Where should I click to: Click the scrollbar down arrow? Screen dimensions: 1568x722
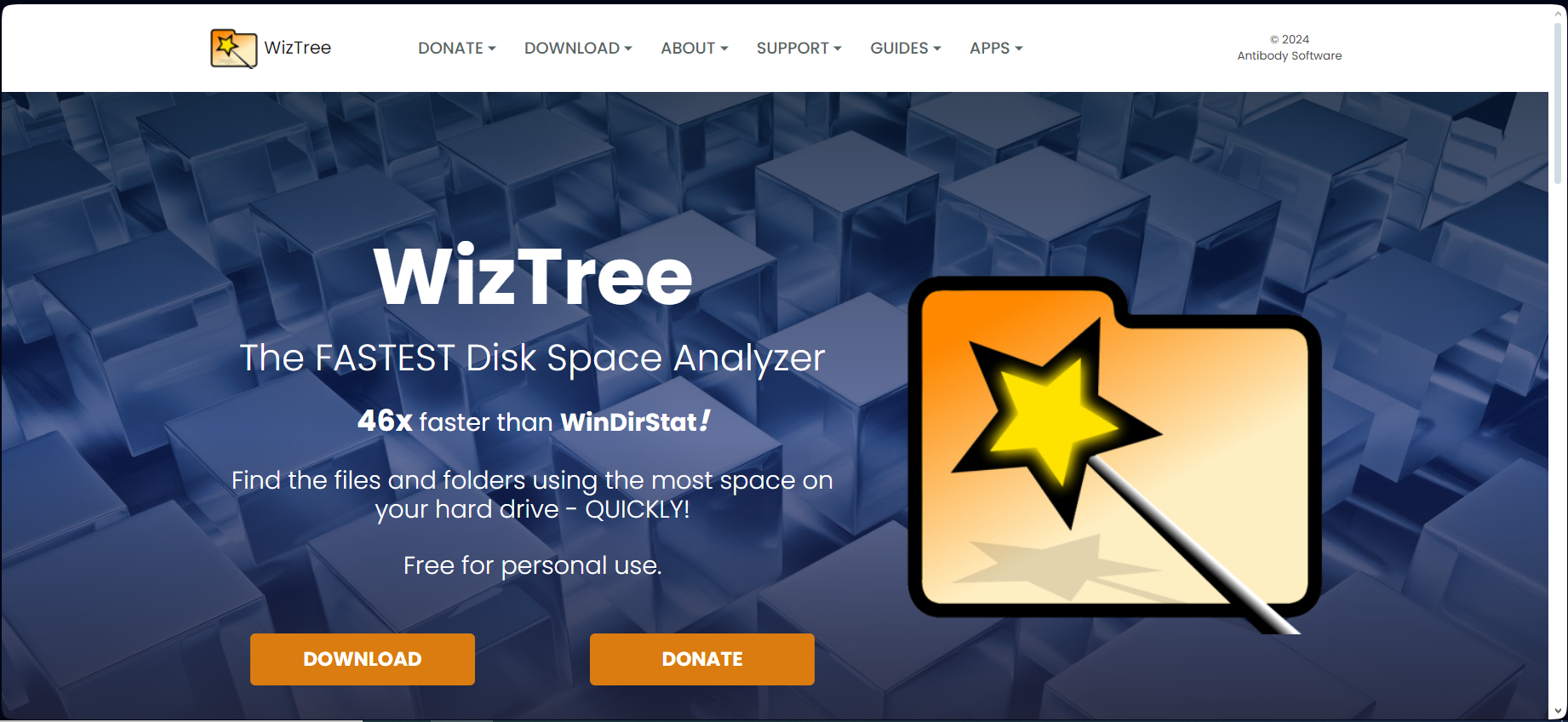(x=1558, y=711)
